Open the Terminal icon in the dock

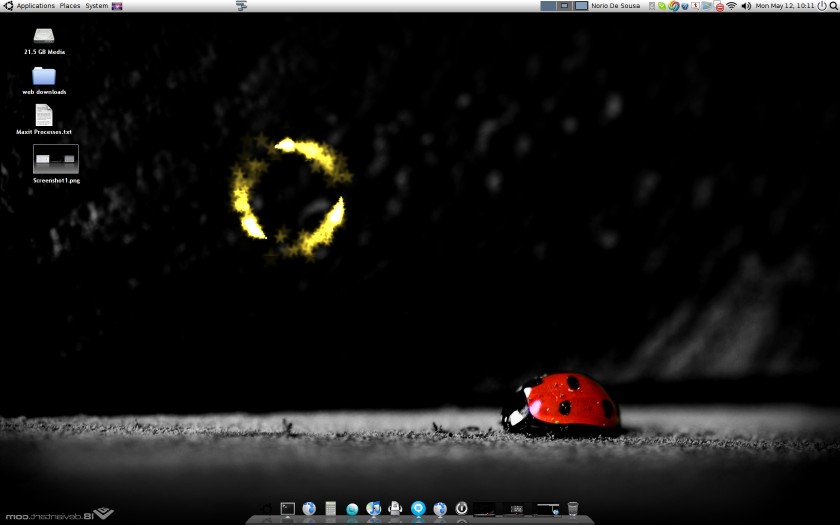[x=288, y=509]
